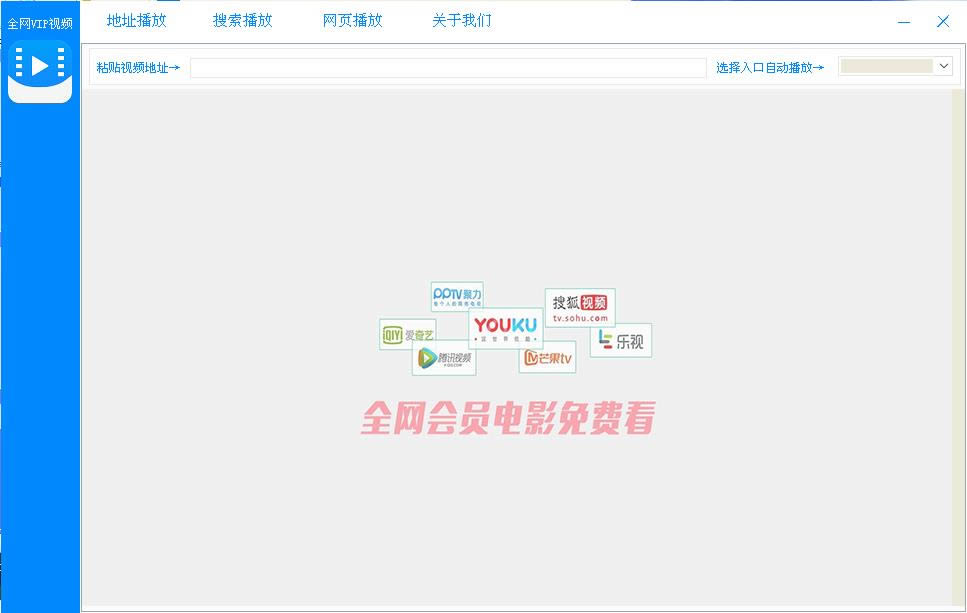Click the 腾讯视频 logo
The height and width of the screenshot is (613, 967).
click(444, 358)
